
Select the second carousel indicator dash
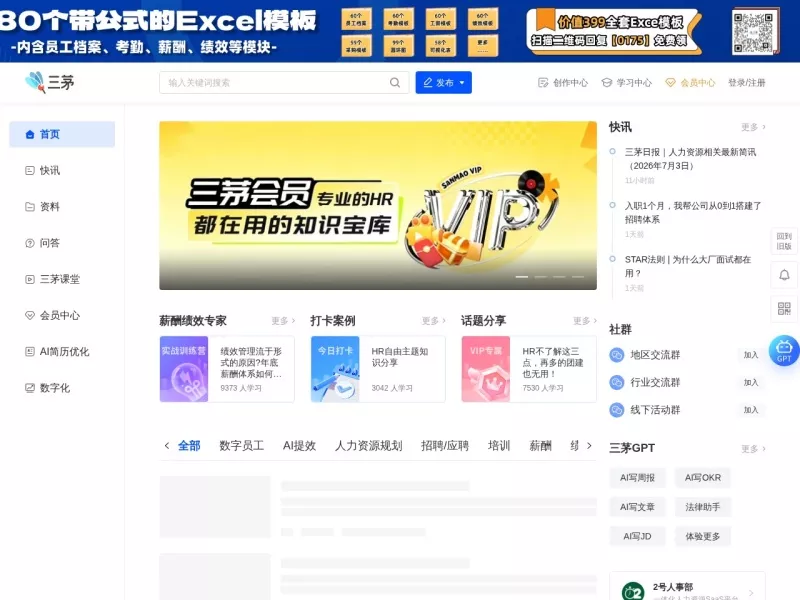pyautogui.click(x=540, y=277)
